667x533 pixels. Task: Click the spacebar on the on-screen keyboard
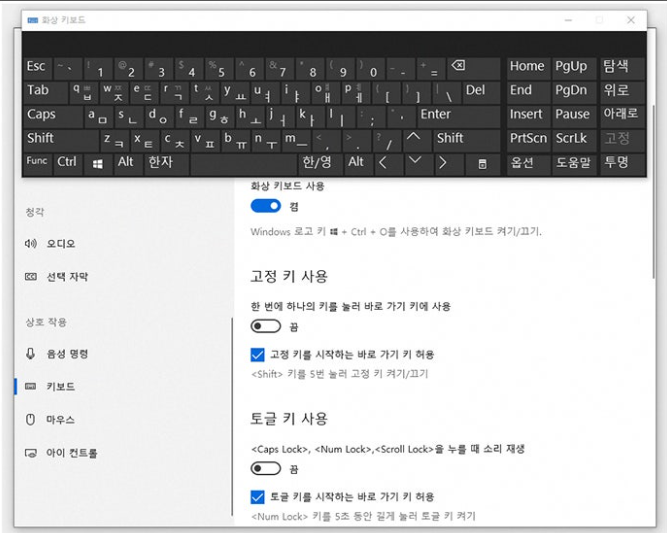(x=243, y=164)
